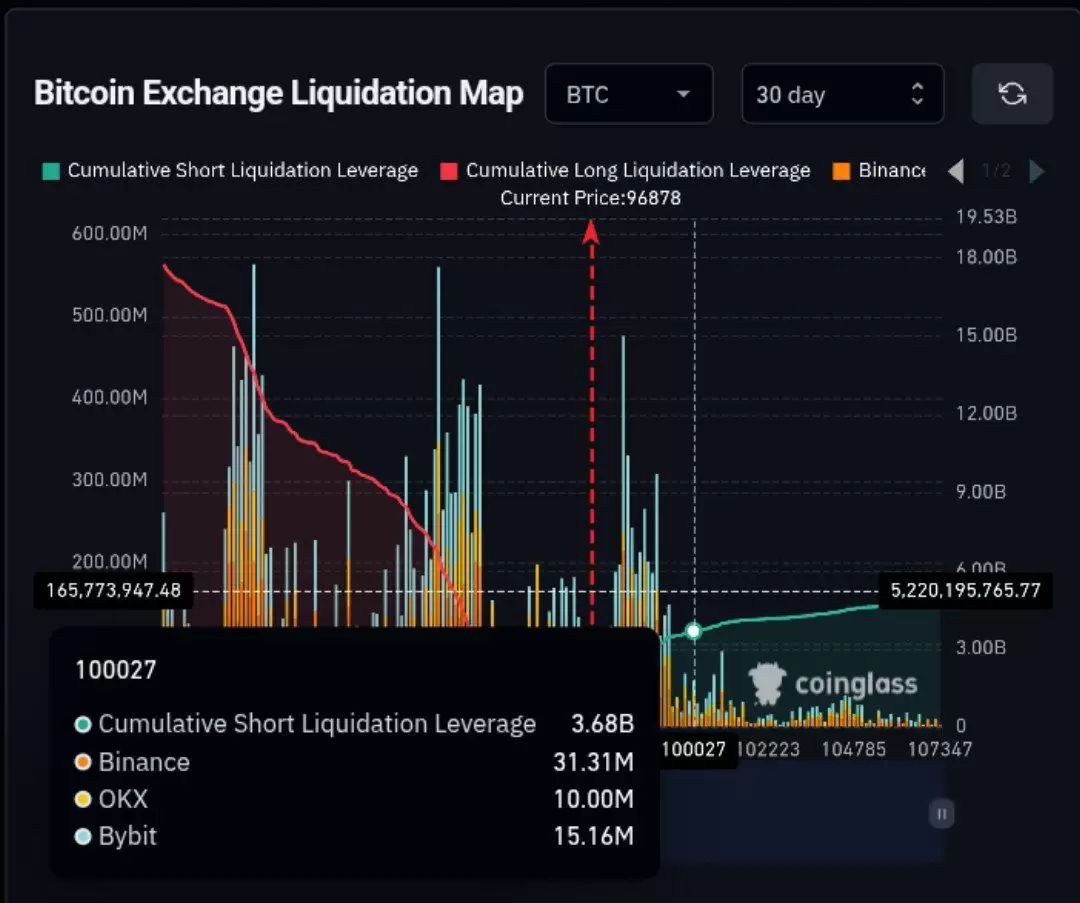Click the Current Price:96878 label
This screenshot has height=903, width=1080.
590,198
